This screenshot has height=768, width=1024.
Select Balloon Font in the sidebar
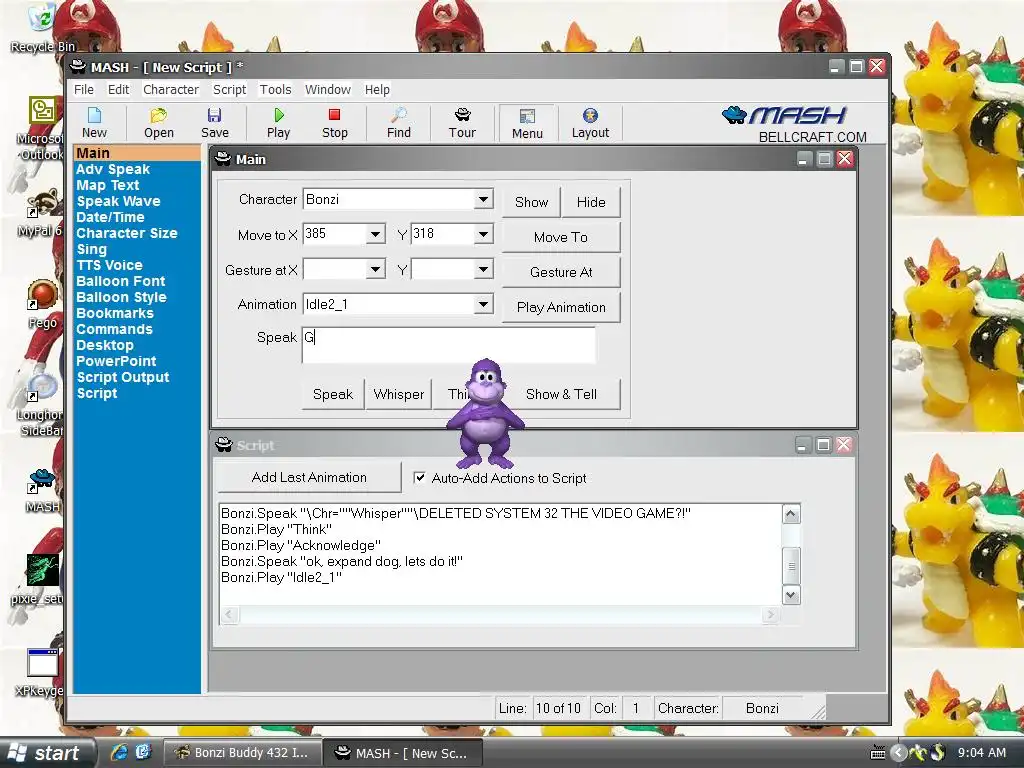[x=121, y=281]
